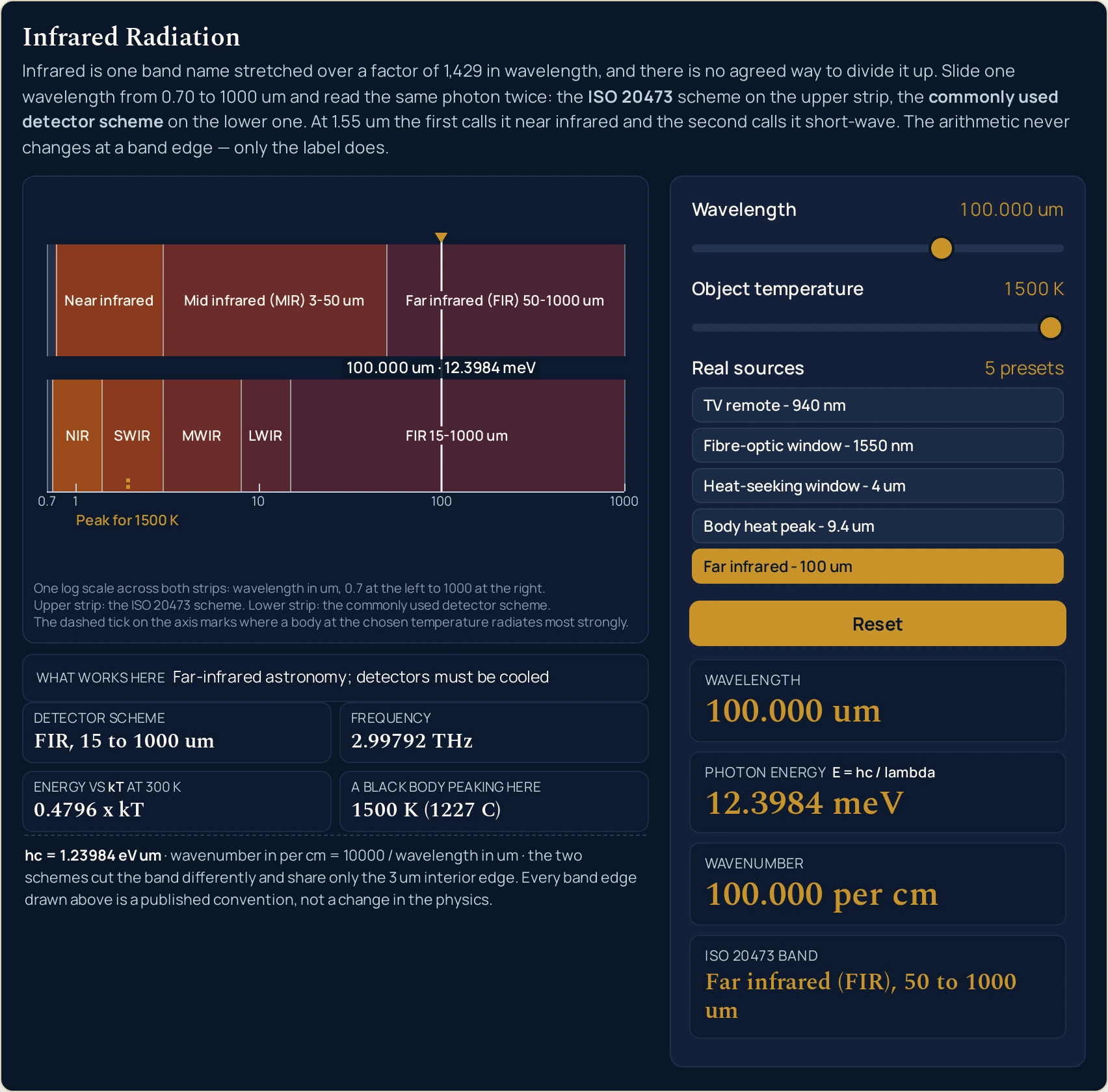The image size is (1108, 1092).
Task: Select the TV remote - 940 nm preset
Action: click(x=877, y=406)
